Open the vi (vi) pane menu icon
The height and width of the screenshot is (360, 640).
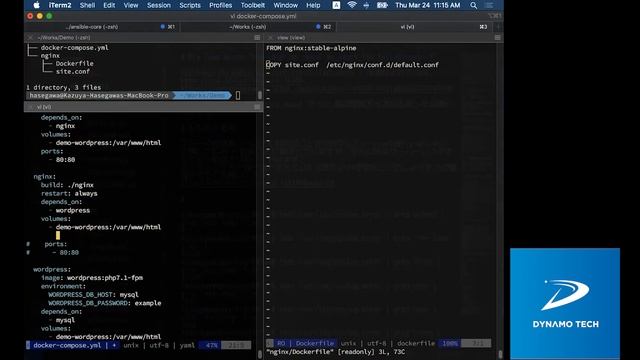point(257,107)
